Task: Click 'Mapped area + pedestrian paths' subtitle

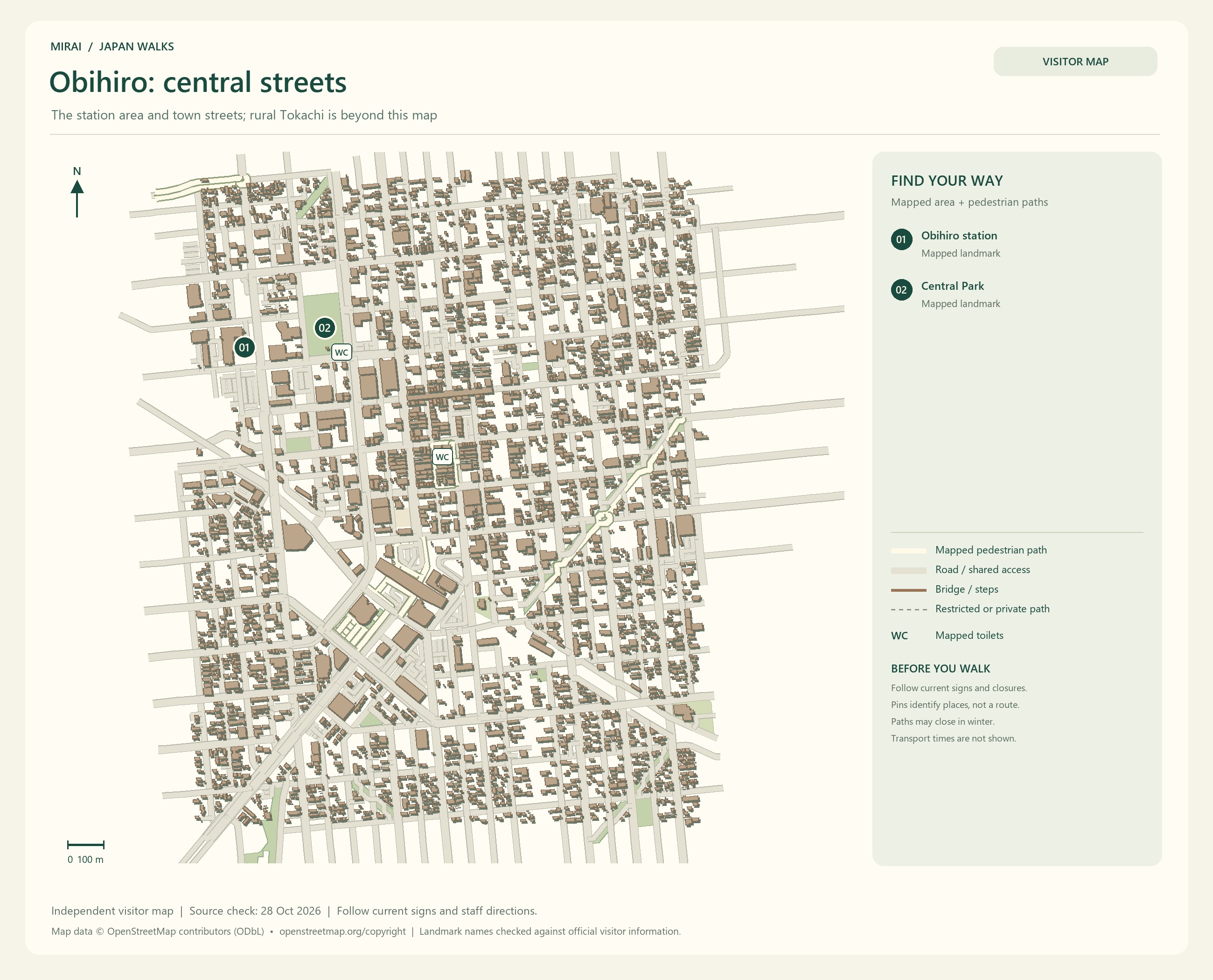Action: pos(969,202)
